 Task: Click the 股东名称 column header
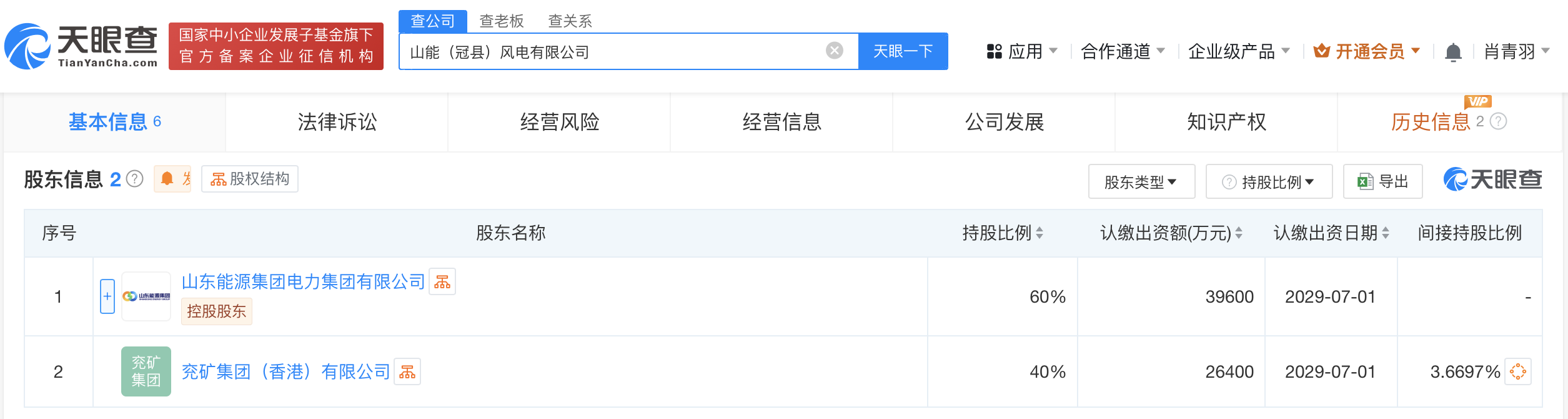pos(510,233)
